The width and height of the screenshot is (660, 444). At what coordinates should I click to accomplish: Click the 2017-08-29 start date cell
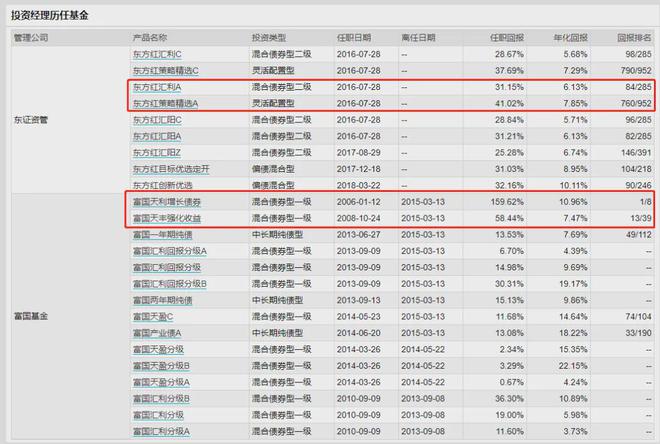359,153
